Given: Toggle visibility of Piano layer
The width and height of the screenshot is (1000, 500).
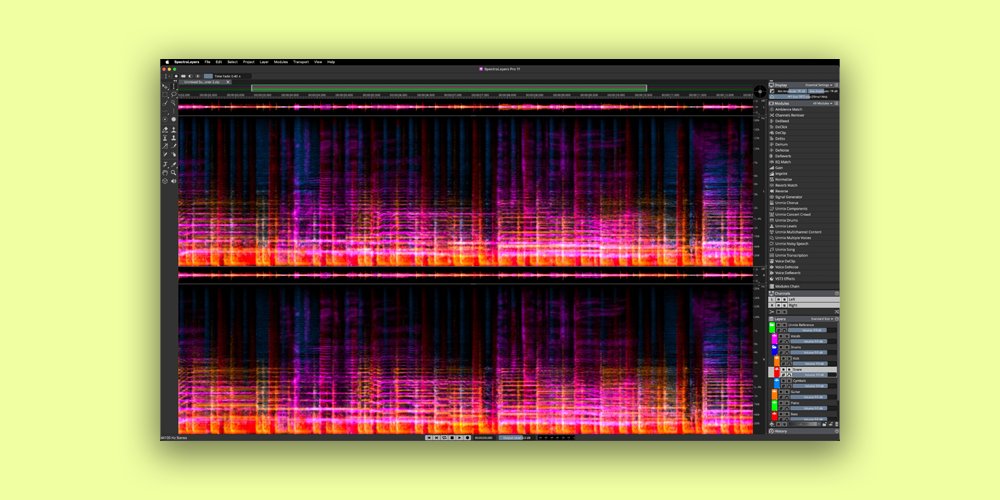Looking at the screenshot, I should tap(781, 403).
